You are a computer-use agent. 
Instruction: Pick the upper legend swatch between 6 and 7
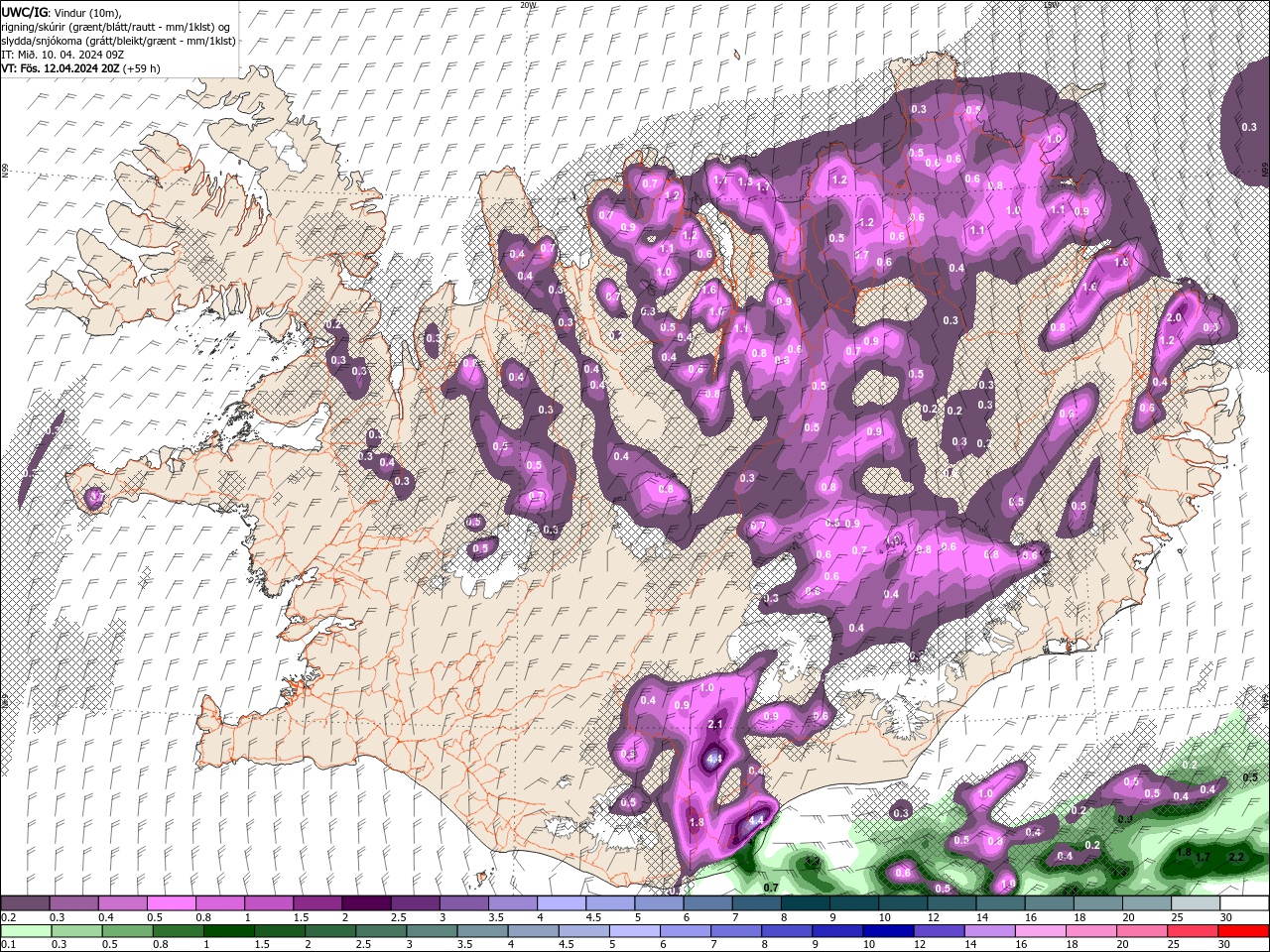[x=707, y=903]
